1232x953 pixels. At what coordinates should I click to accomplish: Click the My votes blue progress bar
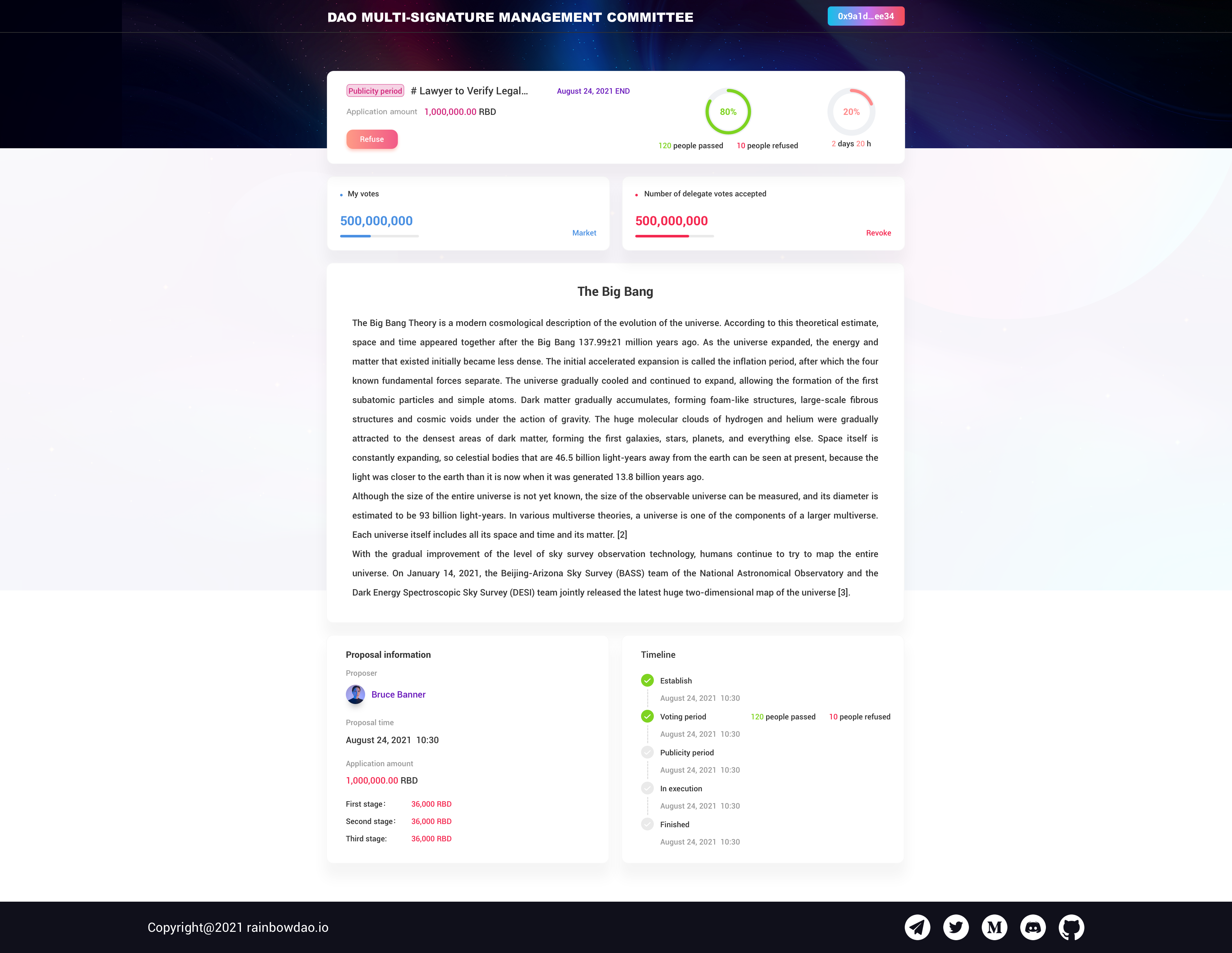pos(379,236)
